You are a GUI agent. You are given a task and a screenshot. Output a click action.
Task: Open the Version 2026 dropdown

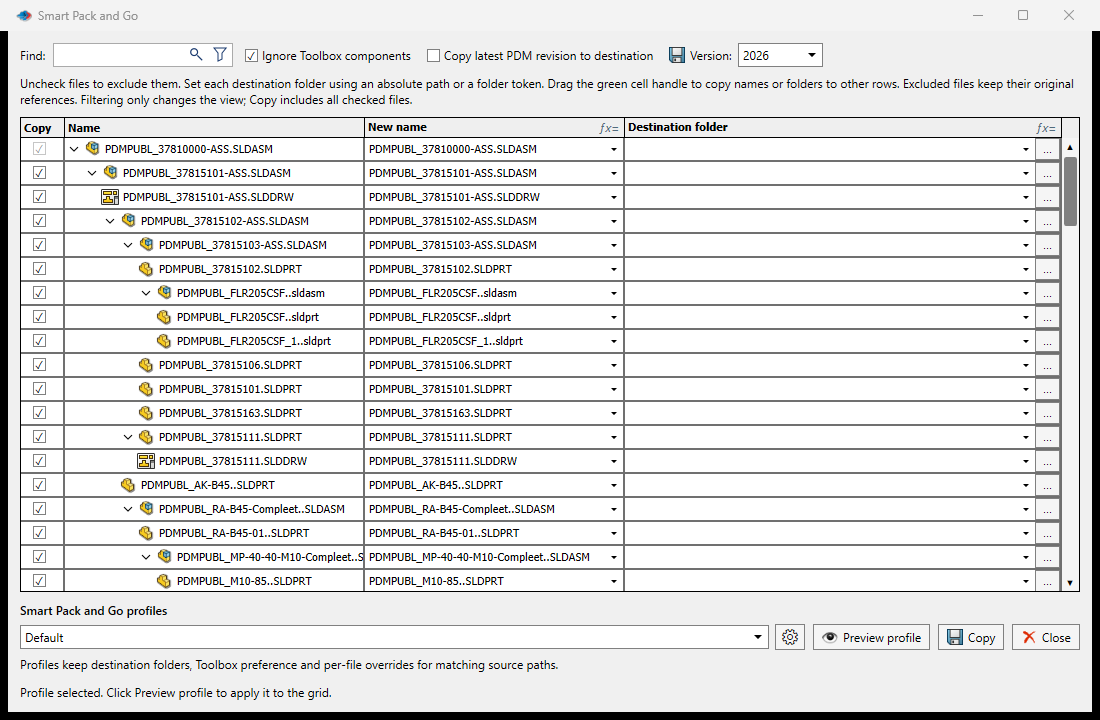[812, 55]
